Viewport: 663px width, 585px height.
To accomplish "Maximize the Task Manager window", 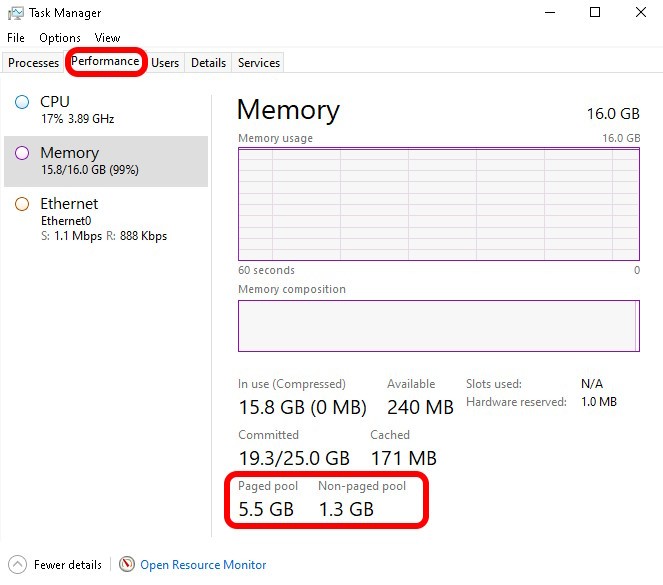I will click(595, 13).
